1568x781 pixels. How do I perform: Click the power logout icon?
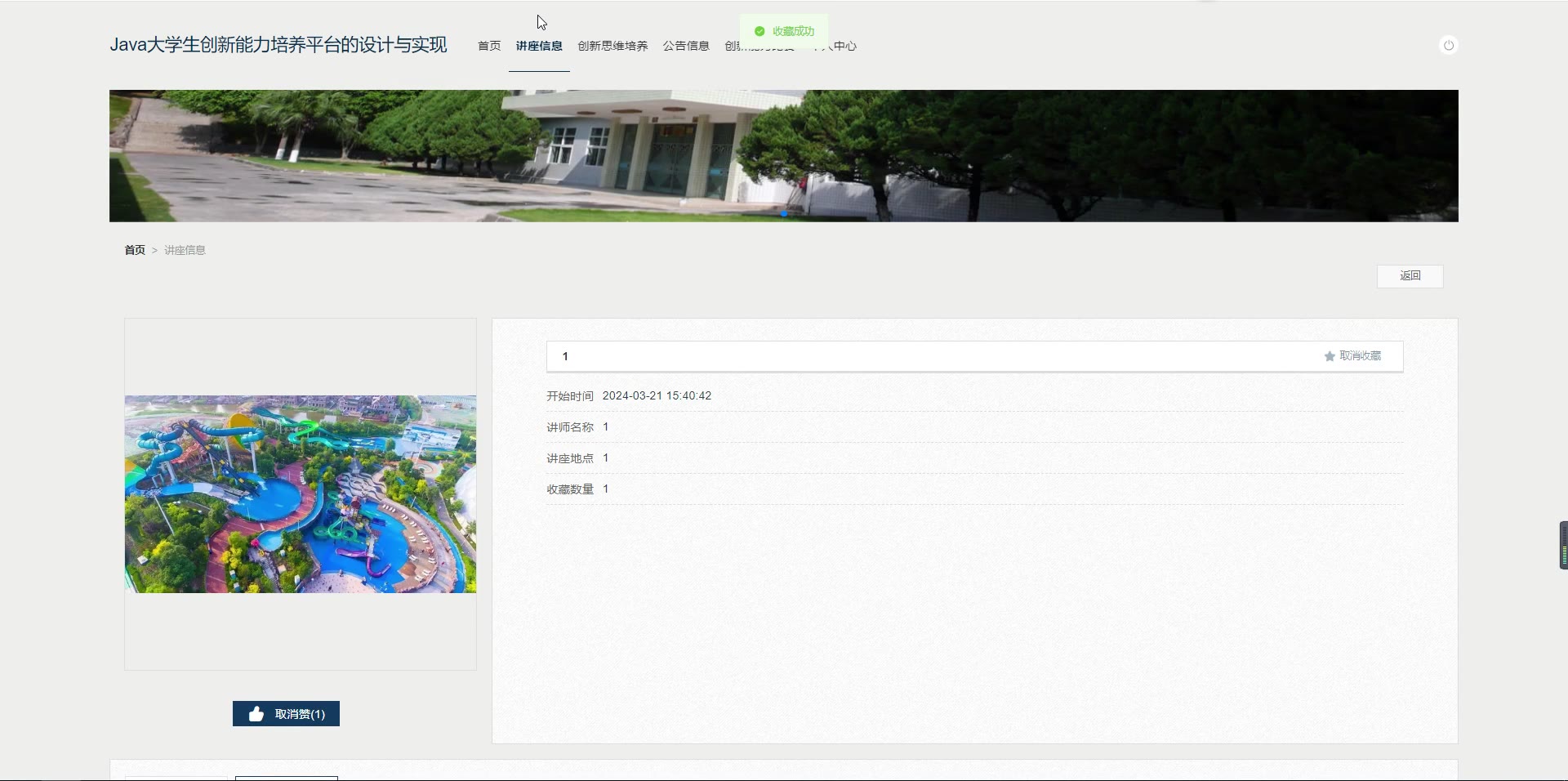[x=1448, y=46]
